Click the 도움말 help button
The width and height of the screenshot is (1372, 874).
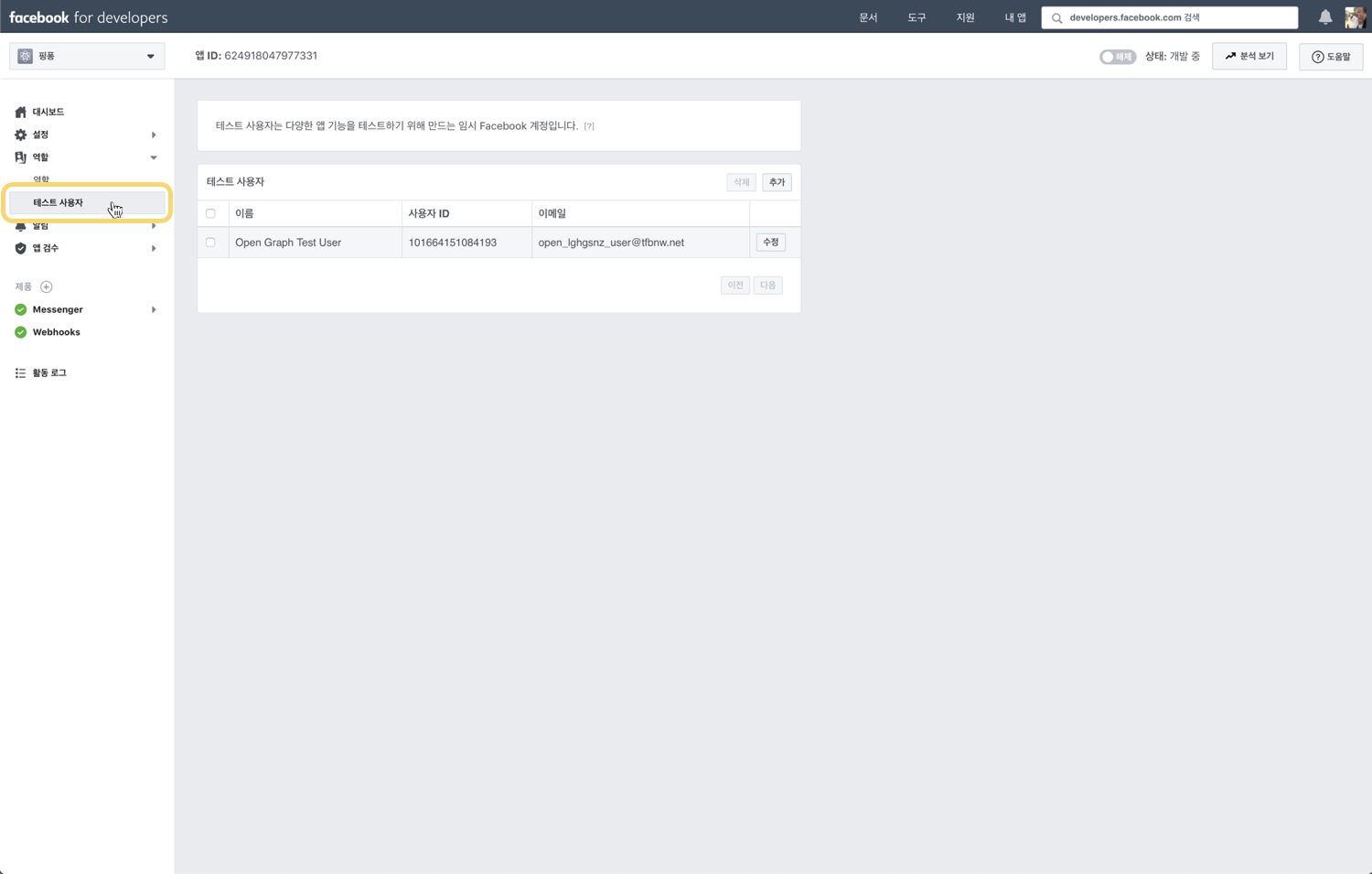point(1331,57)
